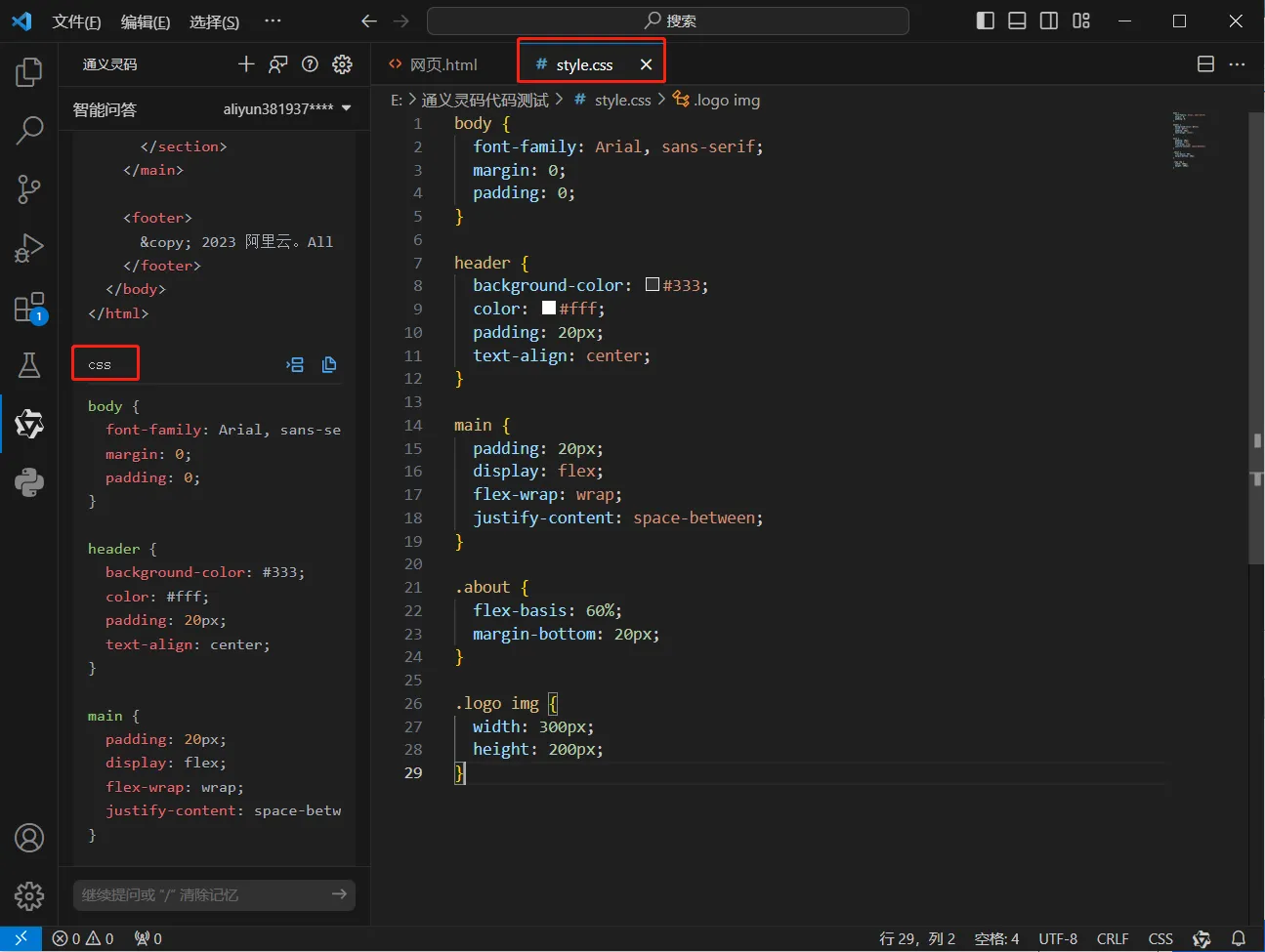Change the CRLF end of line sequence

tap(1113, 938)
